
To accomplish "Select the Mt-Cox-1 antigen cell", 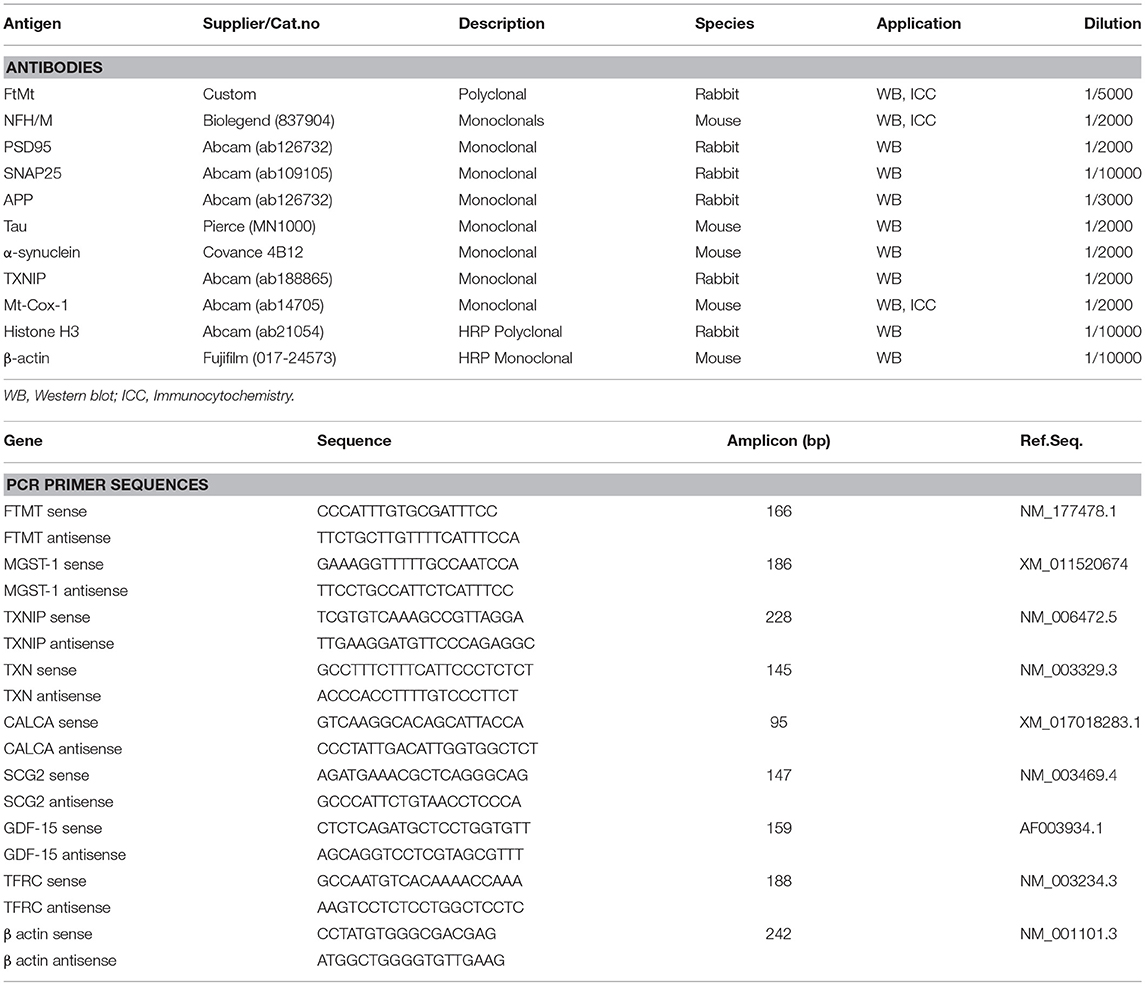I will (x=36, y=305).
